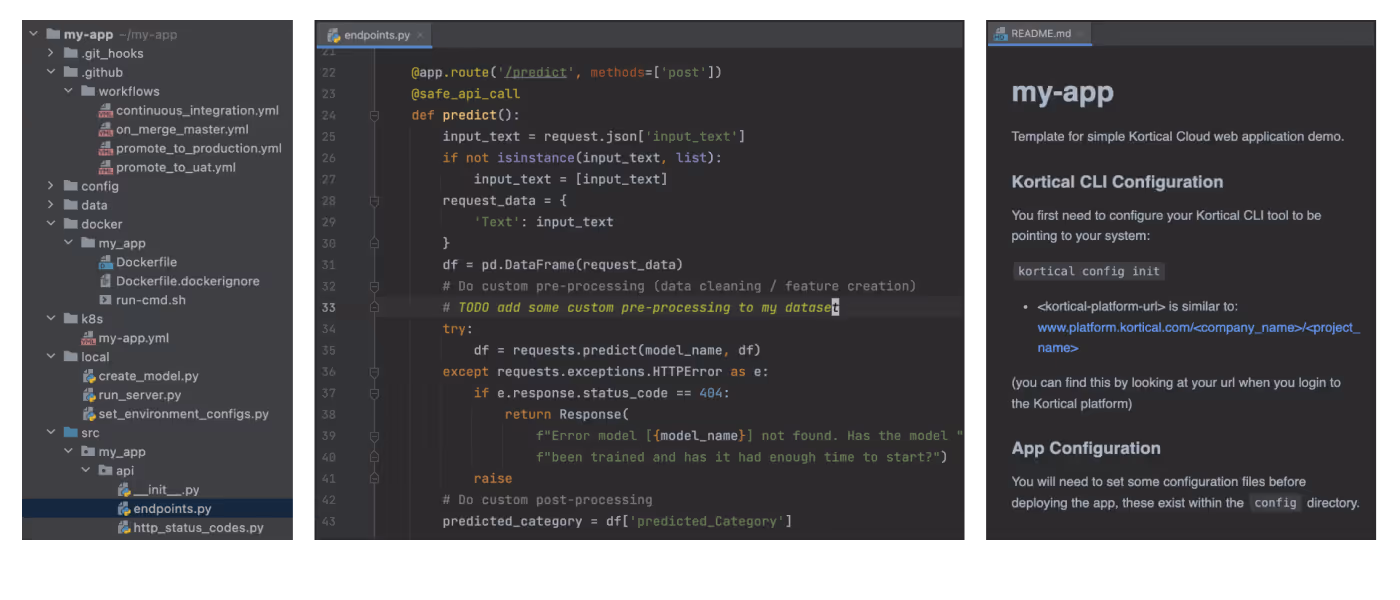The image size is (1400, 600).
Task: Switch to the README.md editor tab
Action: pyautogui.click(x=1040, y=33)
